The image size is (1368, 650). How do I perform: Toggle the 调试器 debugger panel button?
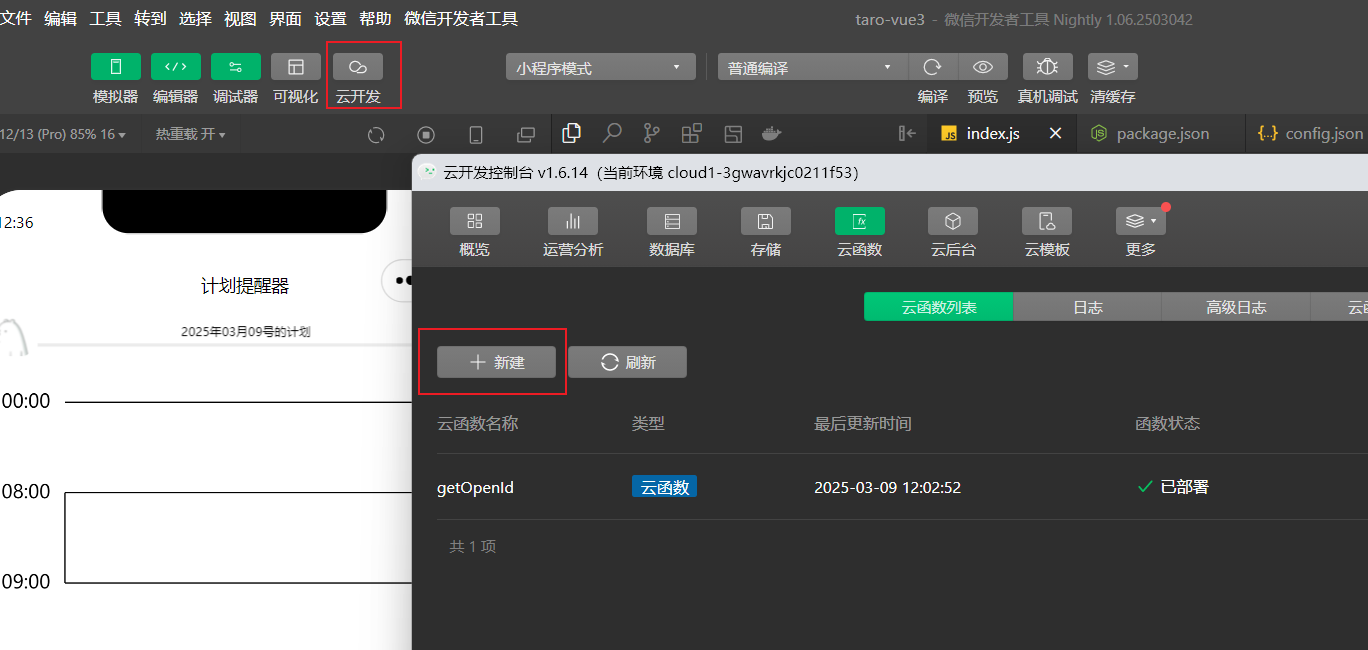point(236,67)
